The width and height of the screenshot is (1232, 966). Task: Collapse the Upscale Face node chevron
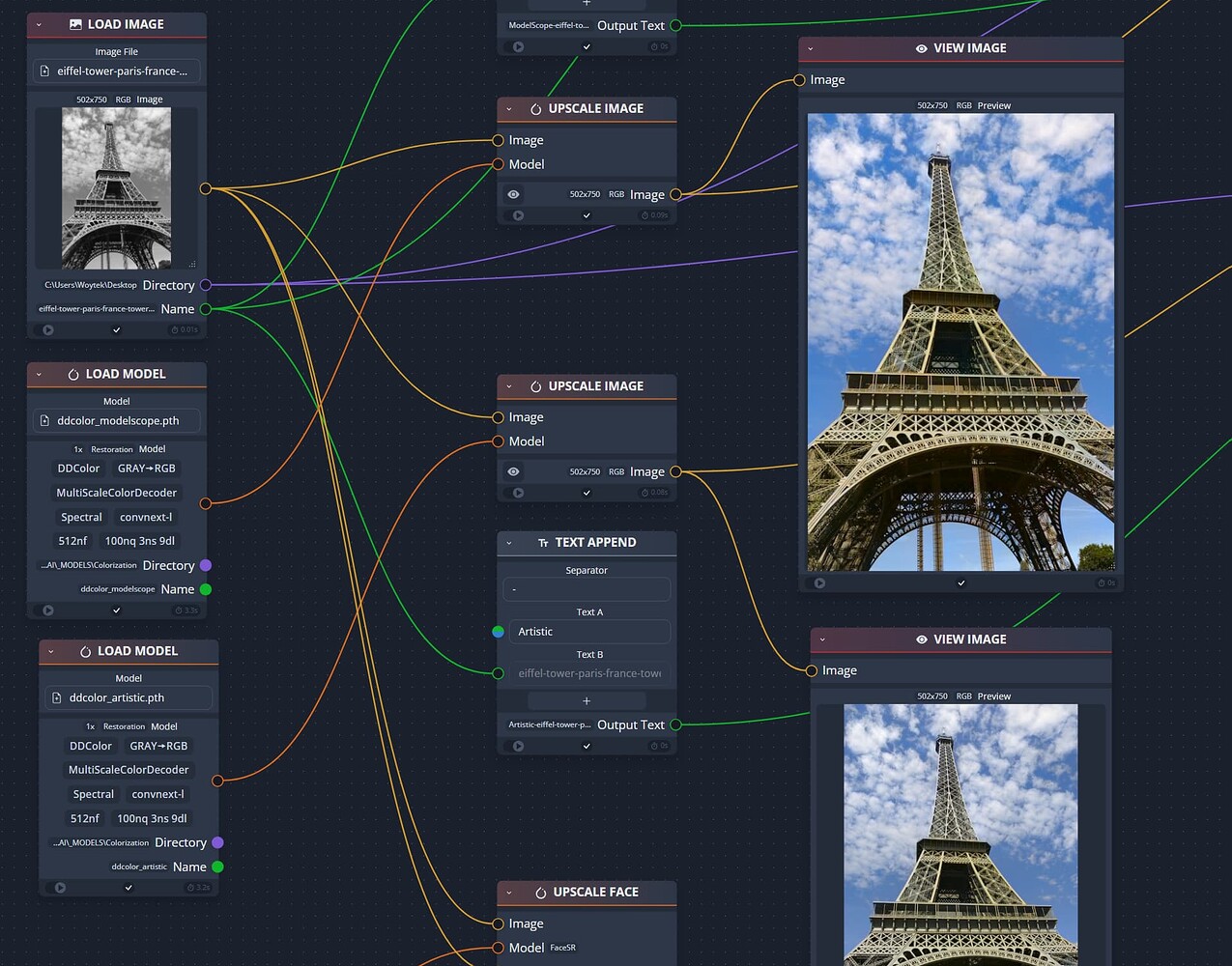(x=509, y=893)
